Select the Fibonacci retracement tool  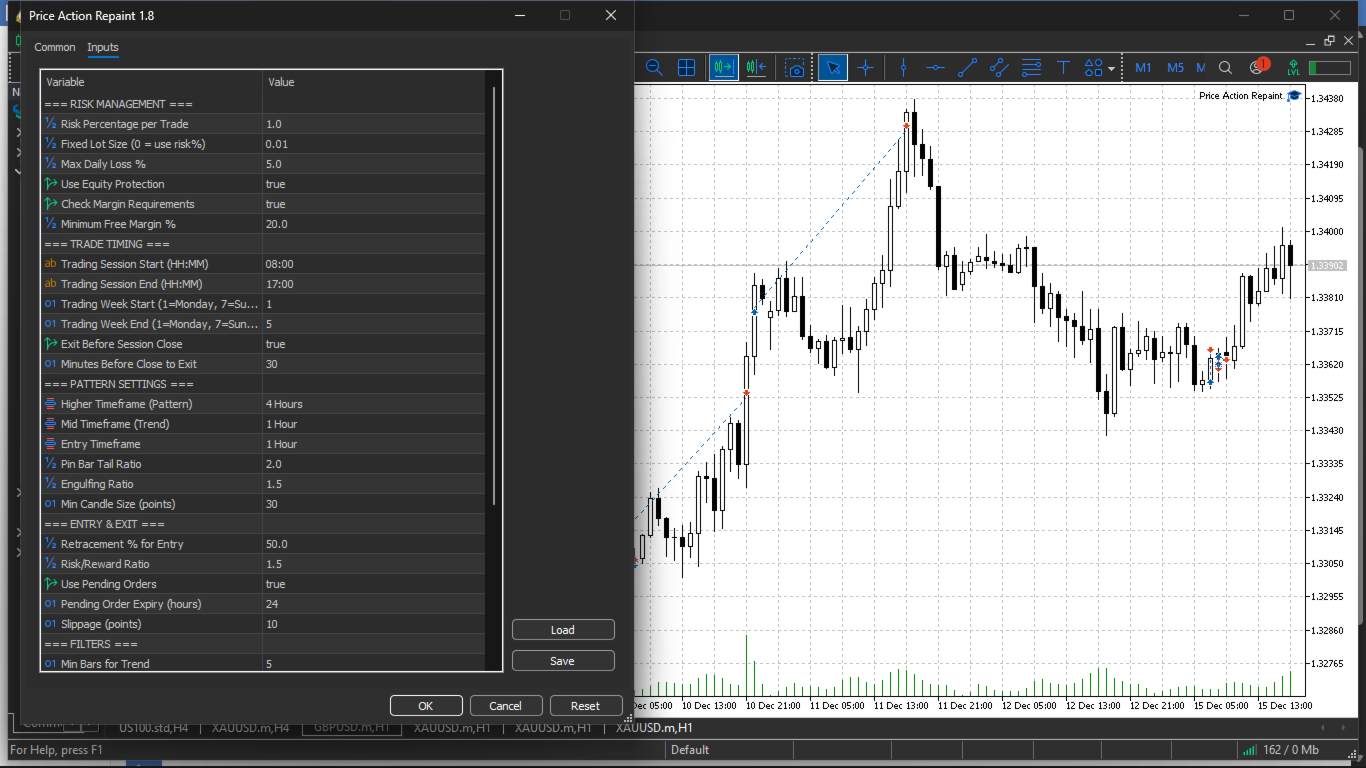(x=1031, y=68)
